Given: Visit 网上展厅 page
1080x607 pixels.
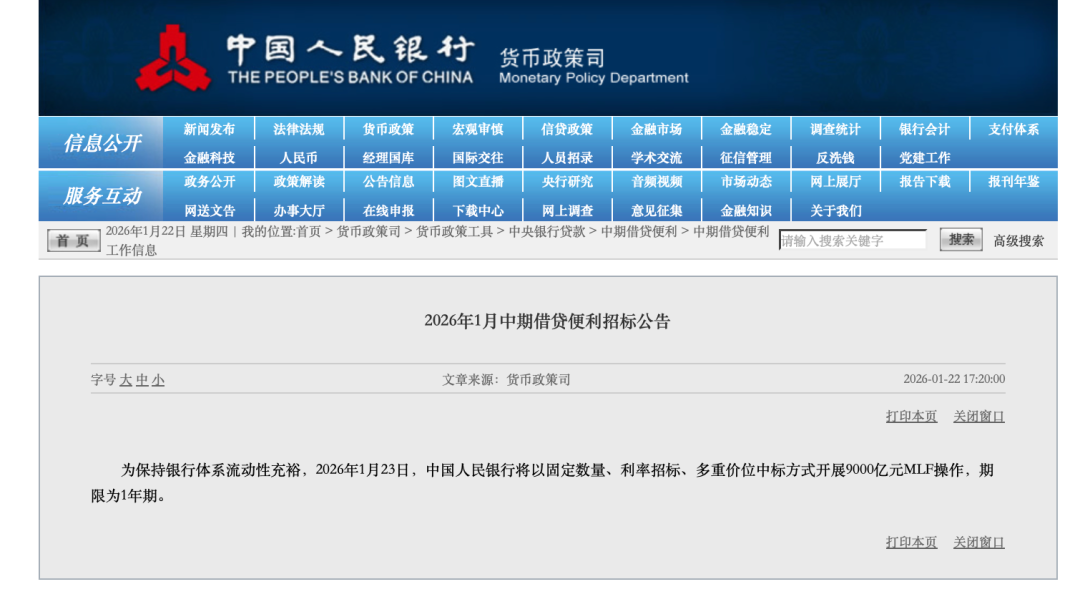Looking at the screenshot, I should tap(835, 182).
